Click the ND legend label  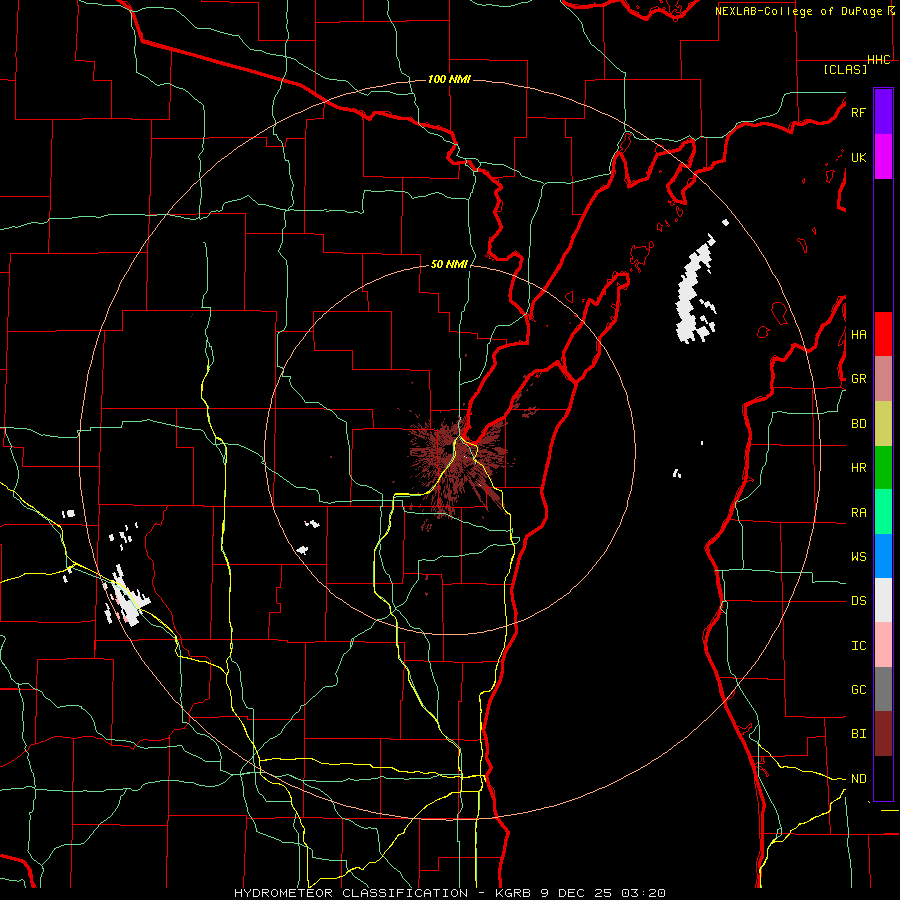click(858, 779)
